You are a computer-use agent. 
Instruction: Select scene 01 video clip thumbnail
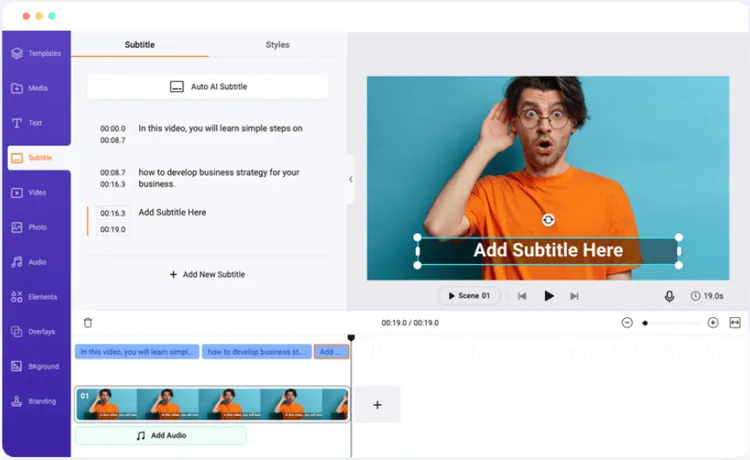pos(212,405)
